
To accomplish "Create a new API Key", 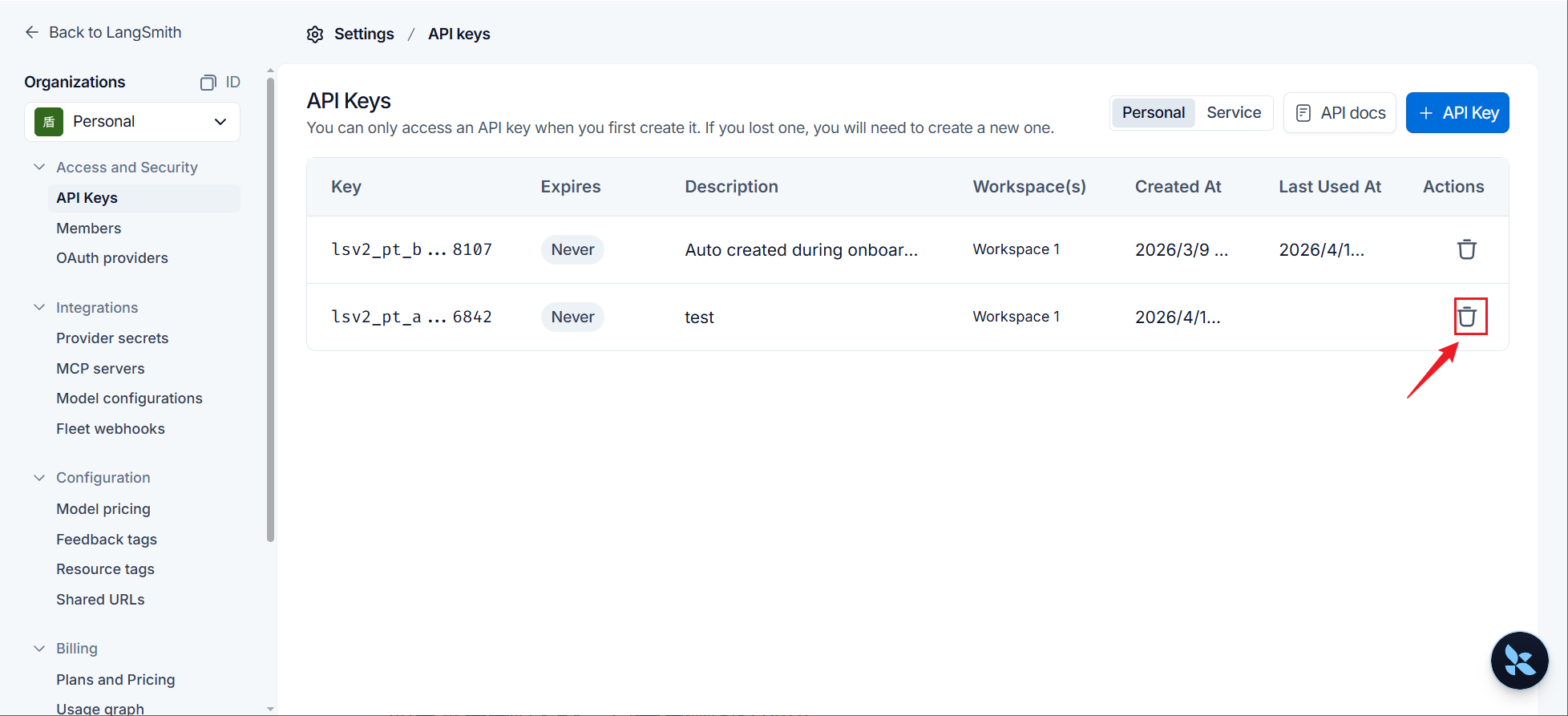I will pos(1457,113).
